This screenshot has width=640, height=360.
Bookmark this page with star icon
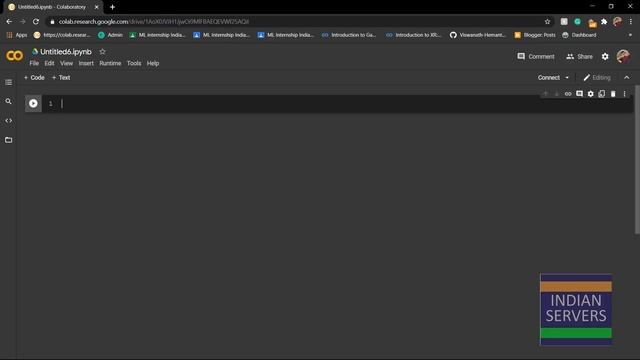pyautogui.click(x=547, y=22)
